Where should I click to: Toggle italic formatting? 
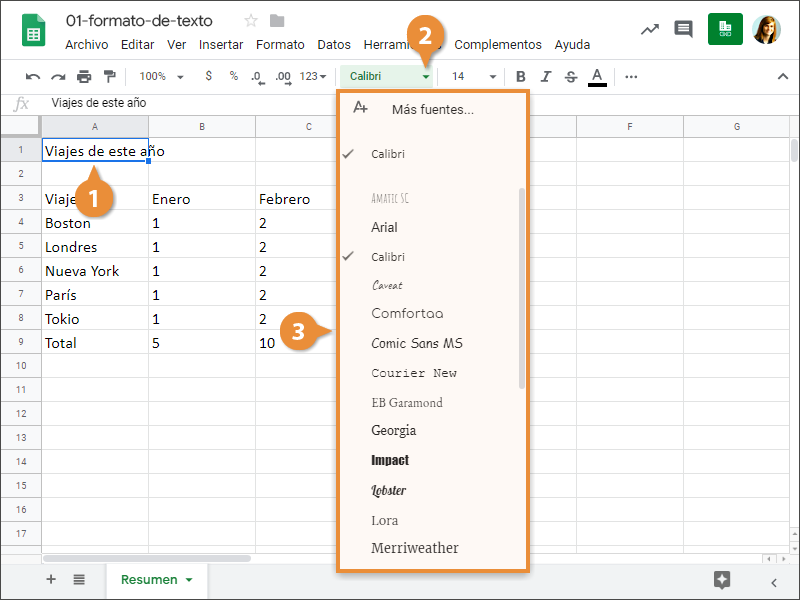(x=545, y=76)
